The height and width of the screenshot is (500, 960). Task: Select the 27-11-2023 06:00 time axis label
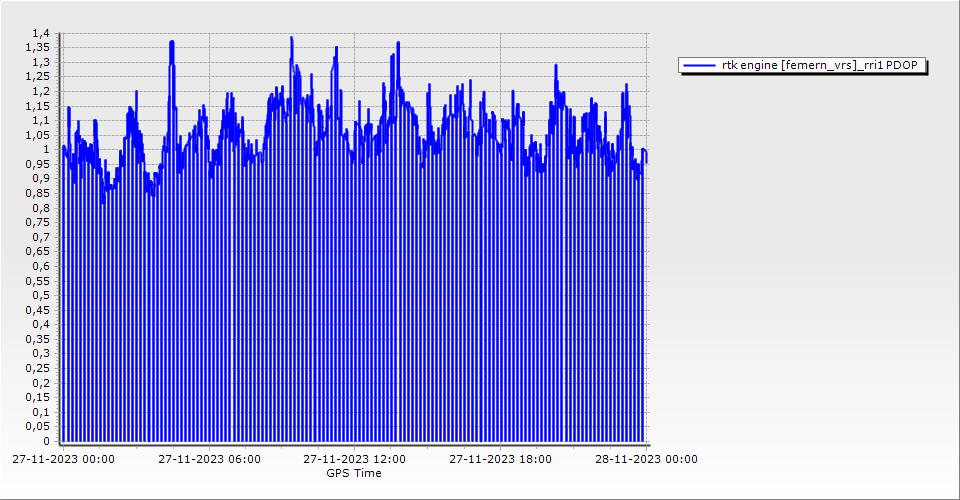click(x=210, y=459)
